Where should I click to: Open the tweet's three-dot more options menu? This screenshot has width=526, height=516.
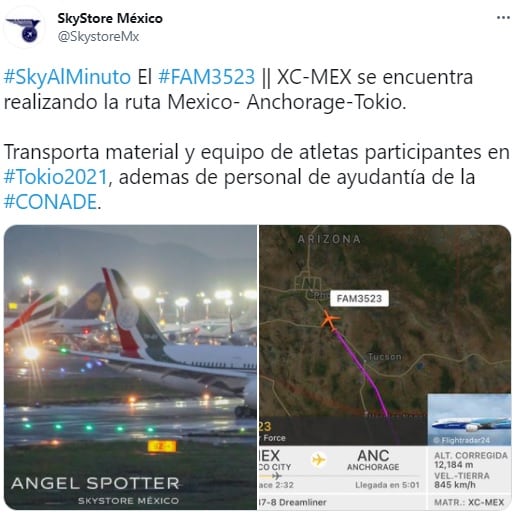coord(503,18)
